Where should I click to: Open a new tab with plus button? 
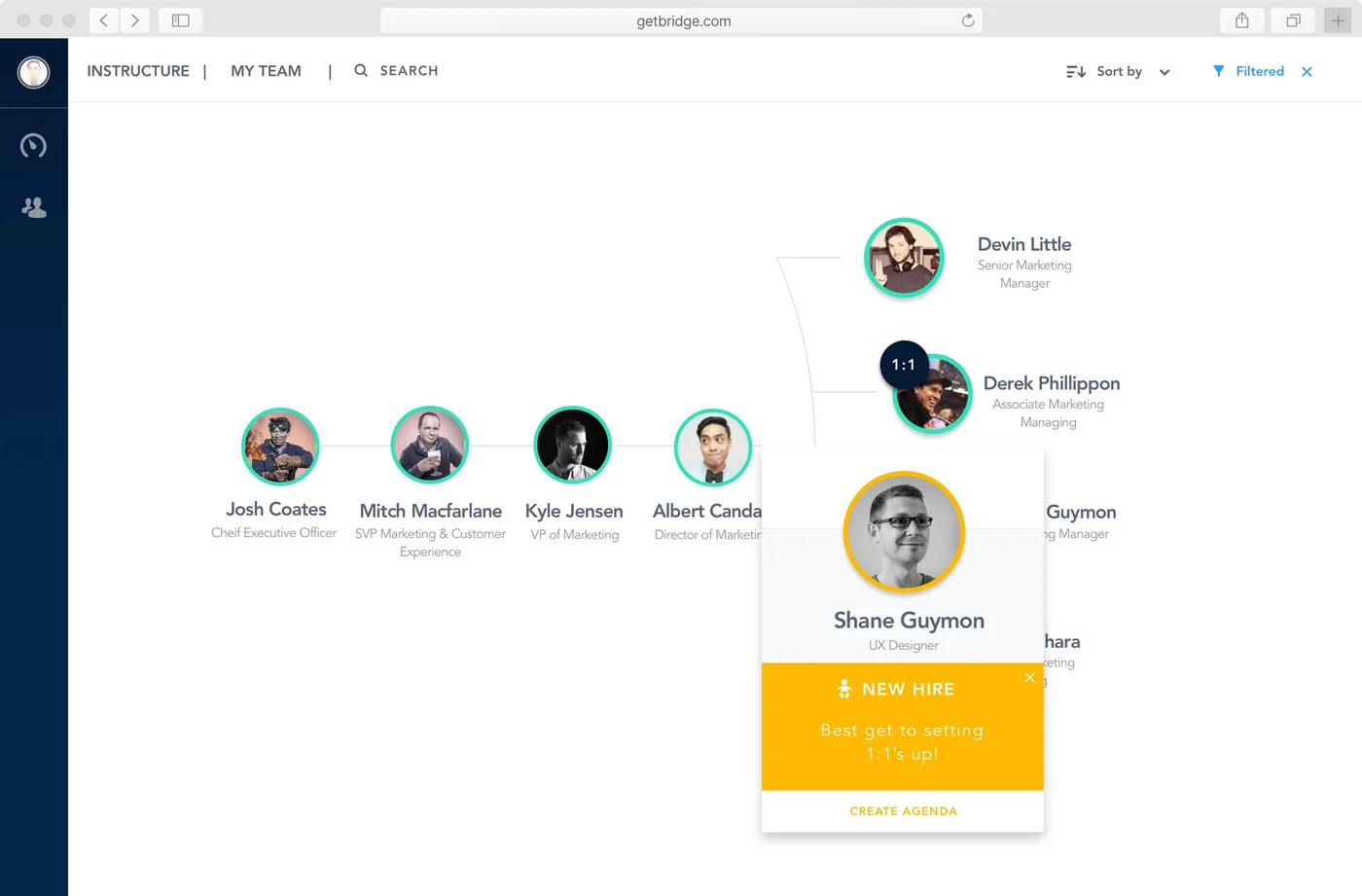[1338, 20]
